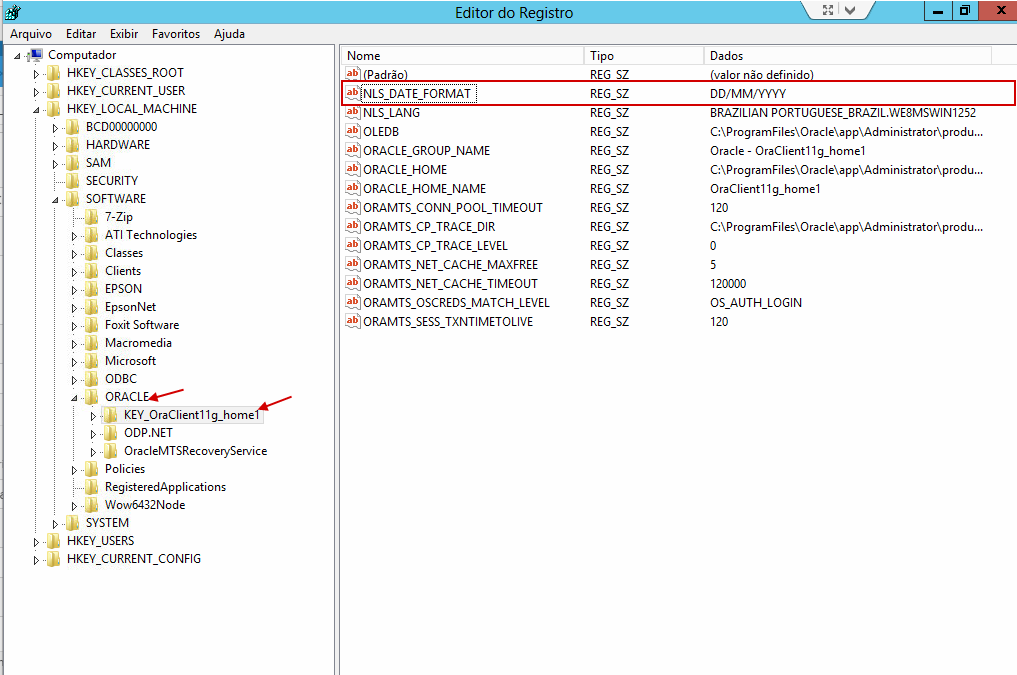The image size is (1017, 675).
Task: Select the ODBC key
Action: click(121, 379)
